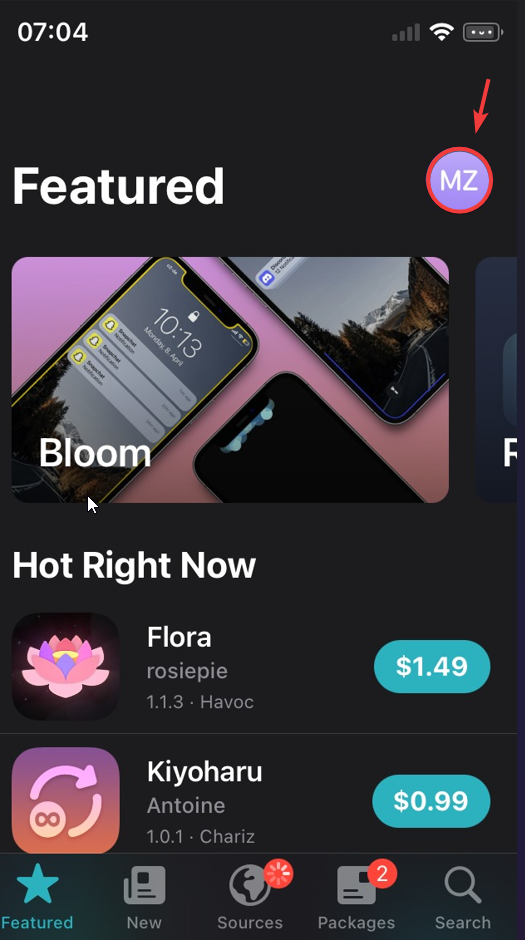Tap the Search magnifier icon
This screenshot has width=525, height=940.
[463, 885]
